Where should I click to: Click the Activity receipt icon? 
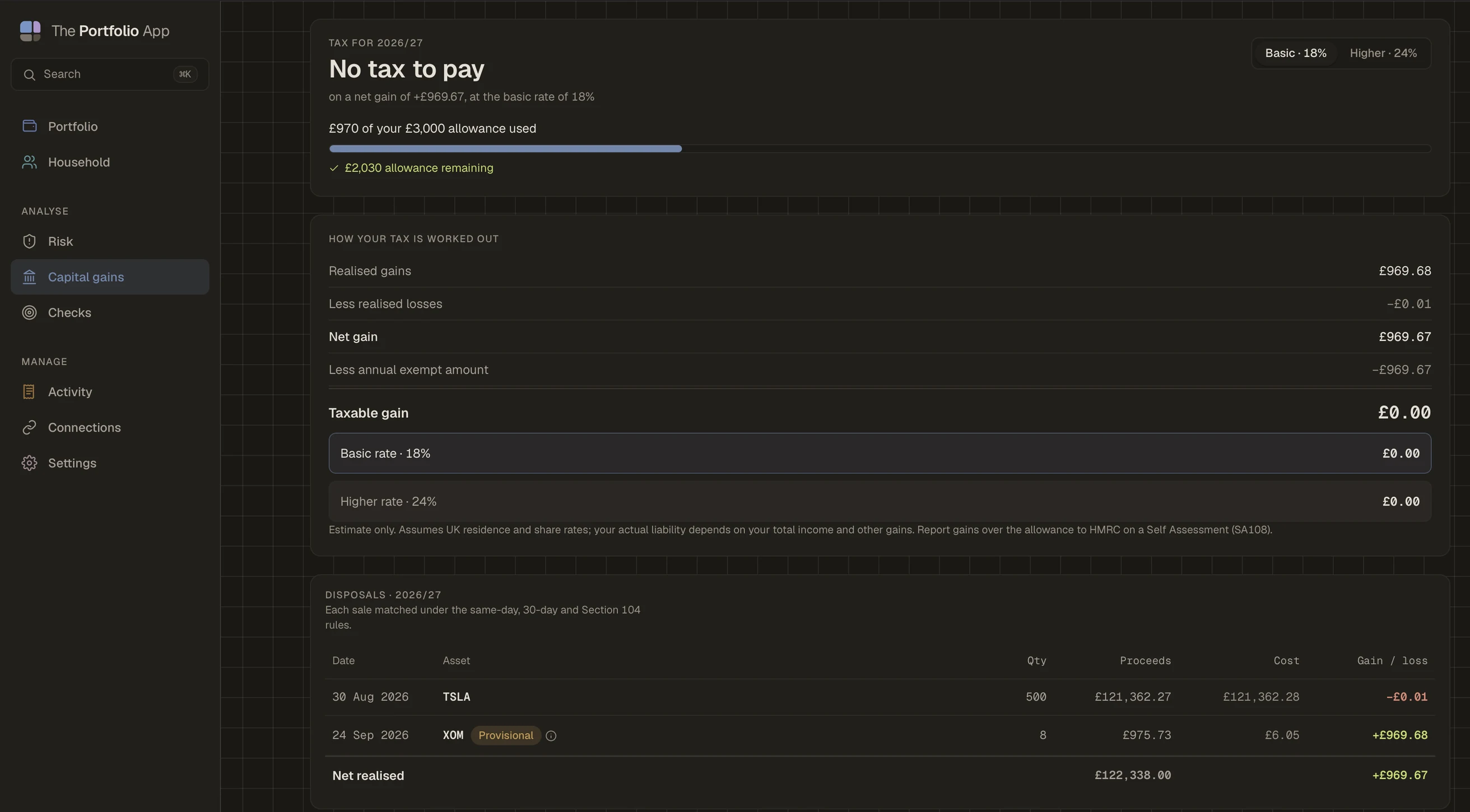pyautogui.click(x=29, y=392)
